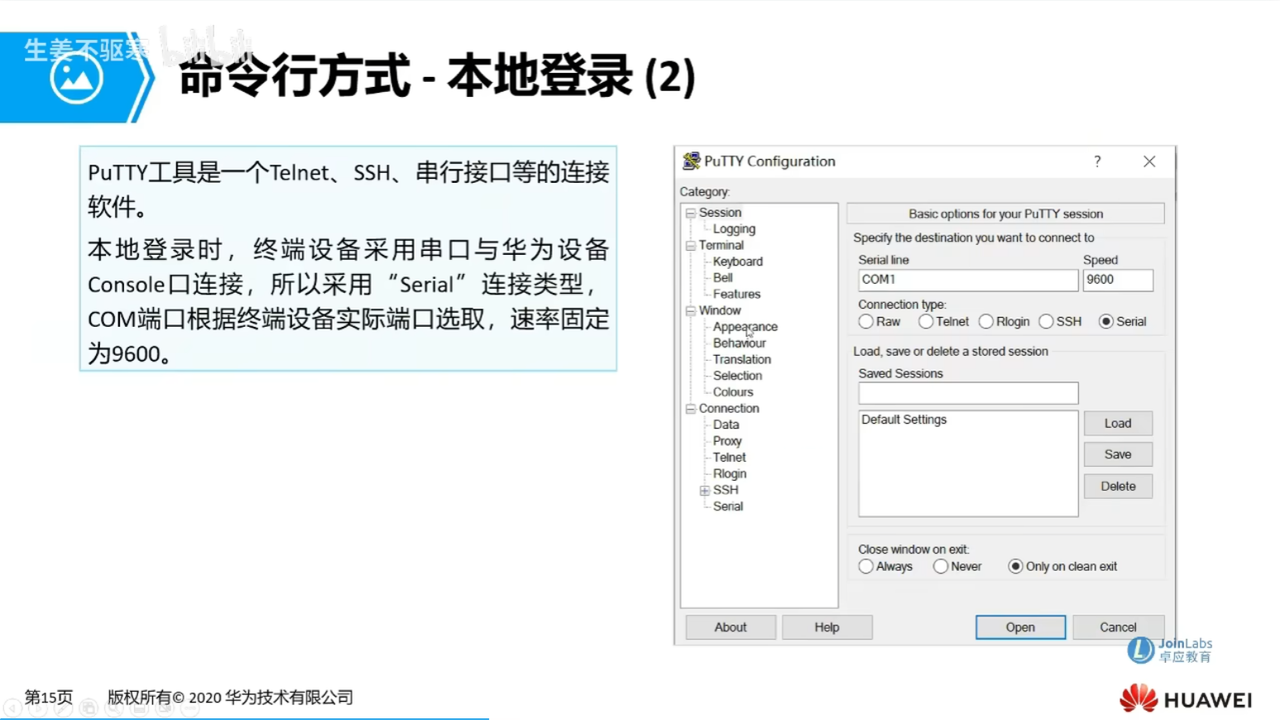The width and height of the screenshot is (1280, 720).
Task: Choose Only on clean exit option
Action: click(x=1016, y=566)
